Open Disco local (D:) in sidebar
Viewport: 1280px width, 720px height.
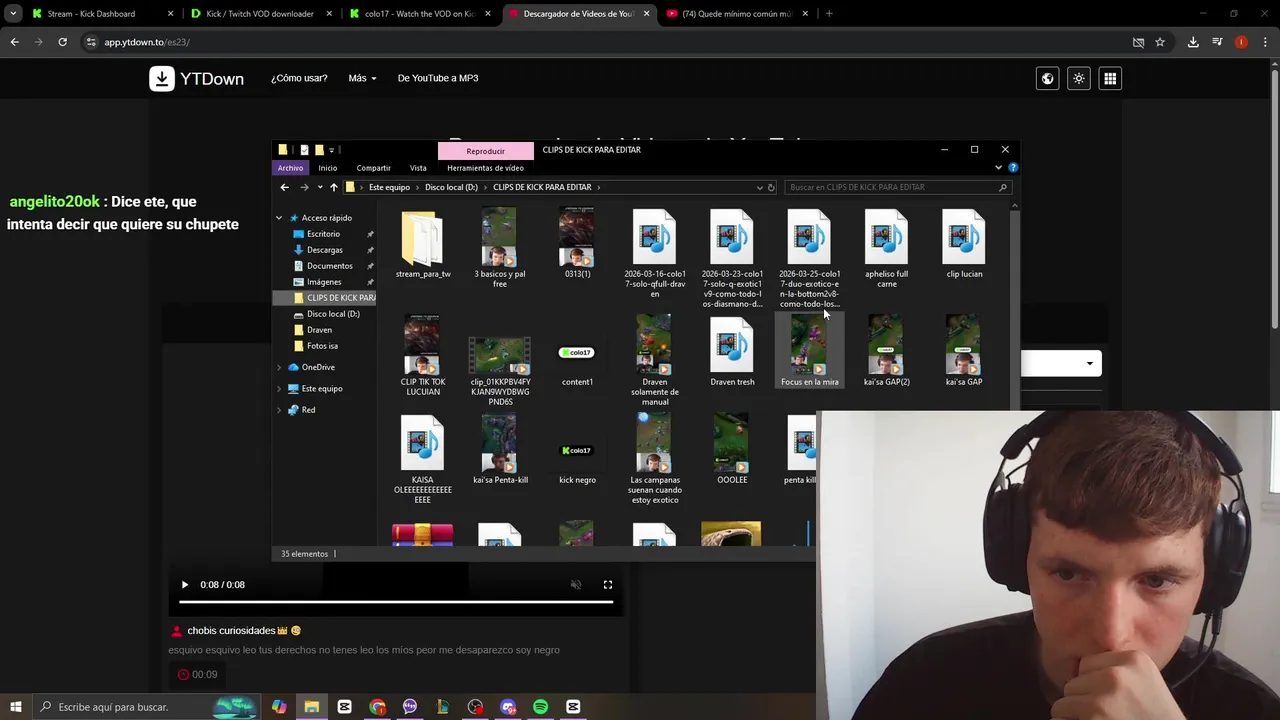(x=333, y=314)
